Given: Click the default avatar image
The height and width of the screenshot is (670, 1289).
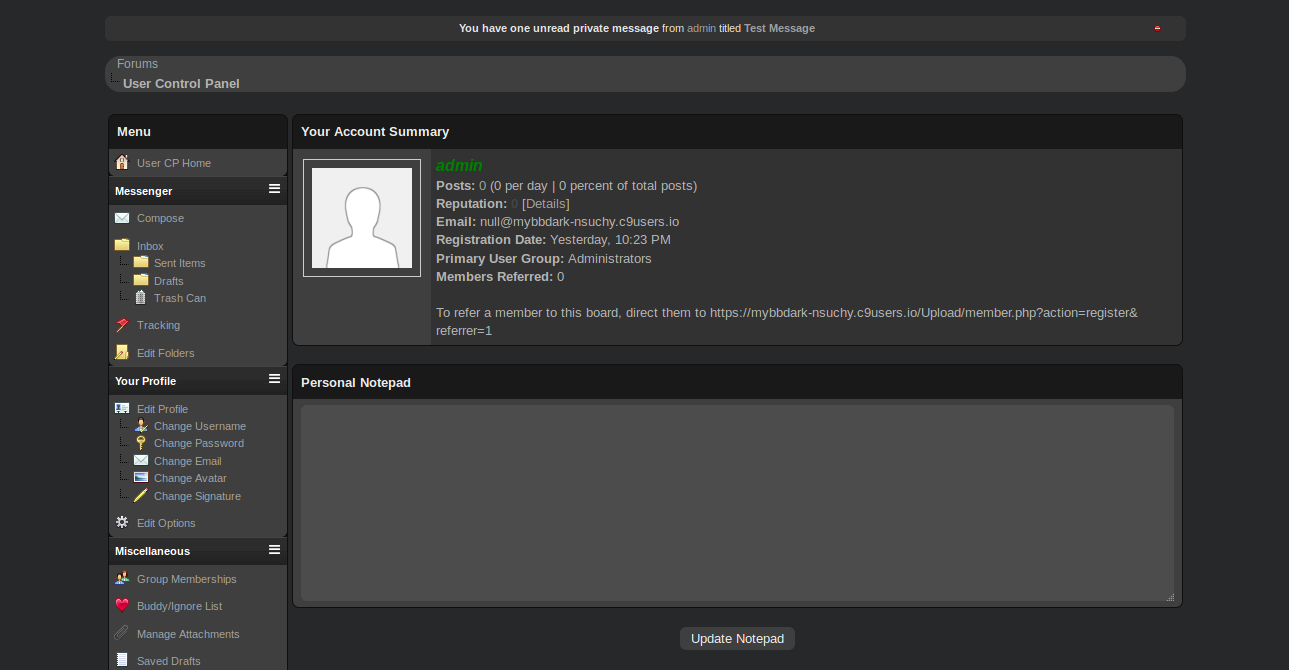Looking at the screenshot, I should coord(362,218).
